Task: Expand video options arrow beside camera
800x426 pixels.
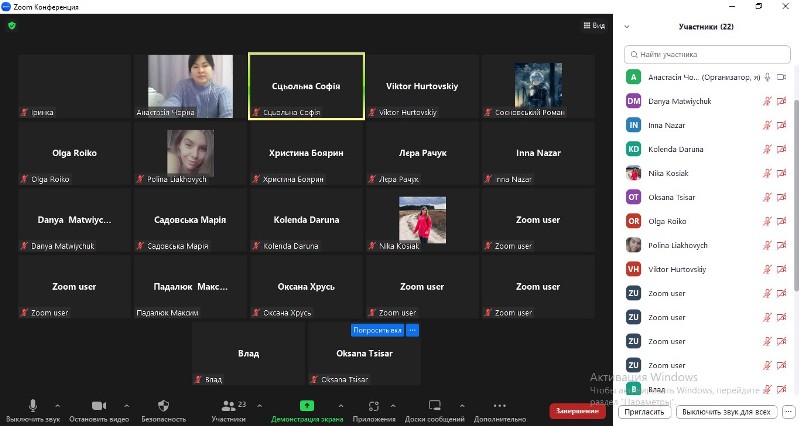Action: [x=123, y=406]
